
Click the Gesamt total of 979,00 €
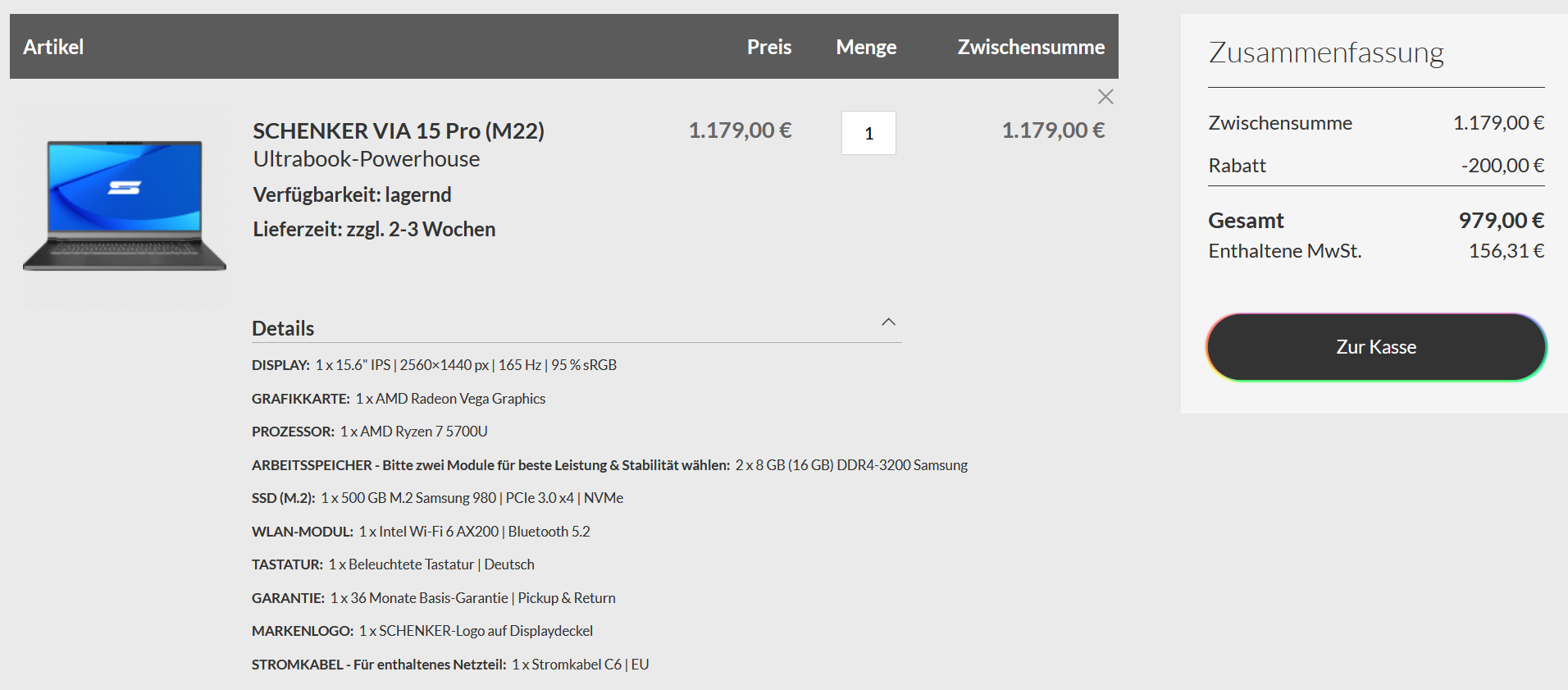click(x=1503, y=220)
